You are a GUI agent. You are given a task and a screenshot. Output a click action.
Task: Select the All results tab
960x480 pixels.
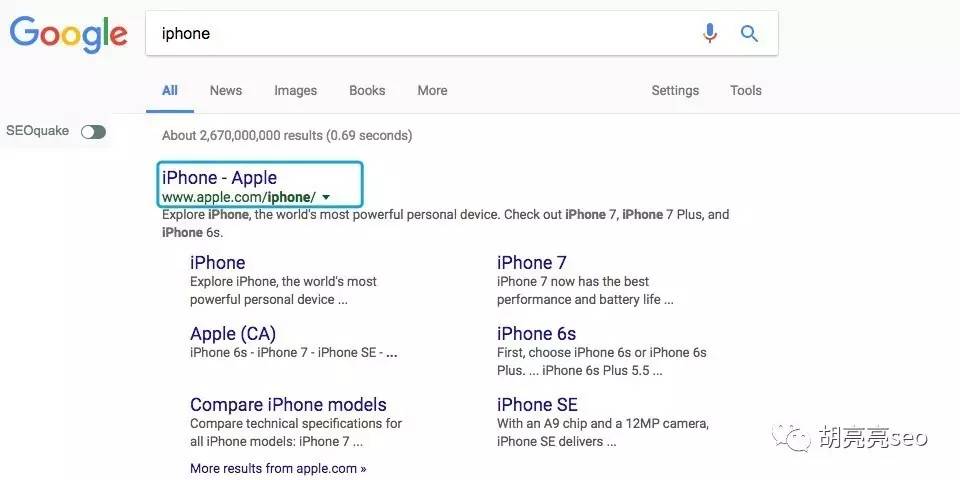click(170, 91)
